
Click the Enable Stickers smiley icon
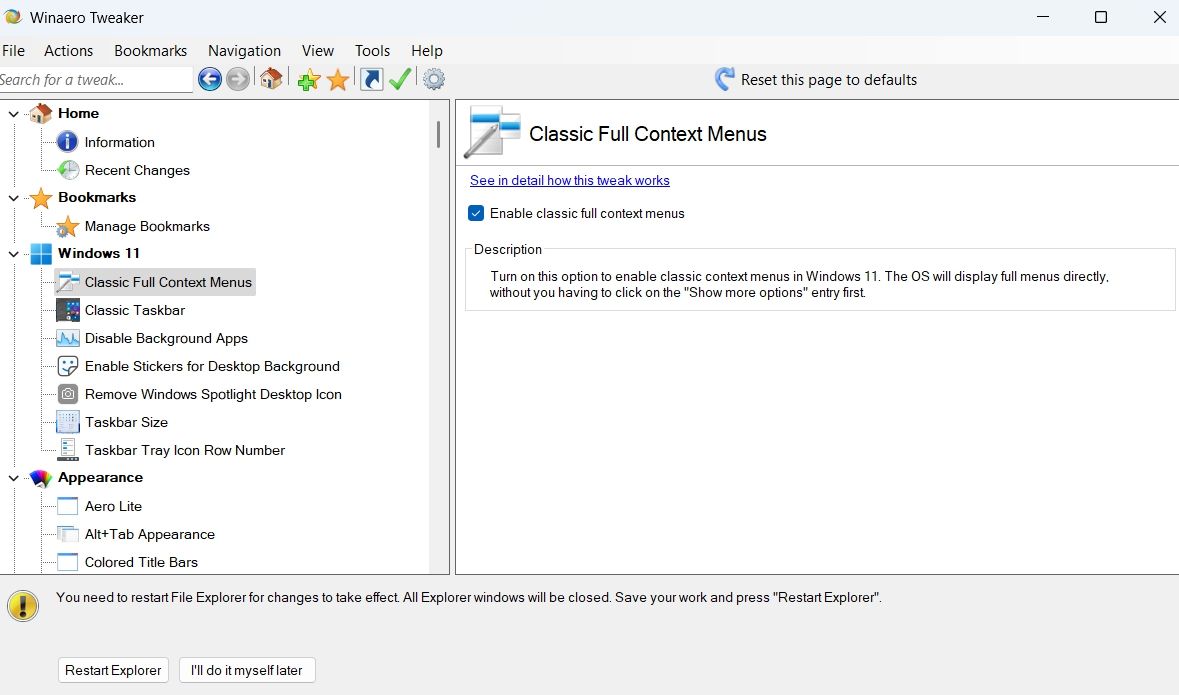(68, 366)
